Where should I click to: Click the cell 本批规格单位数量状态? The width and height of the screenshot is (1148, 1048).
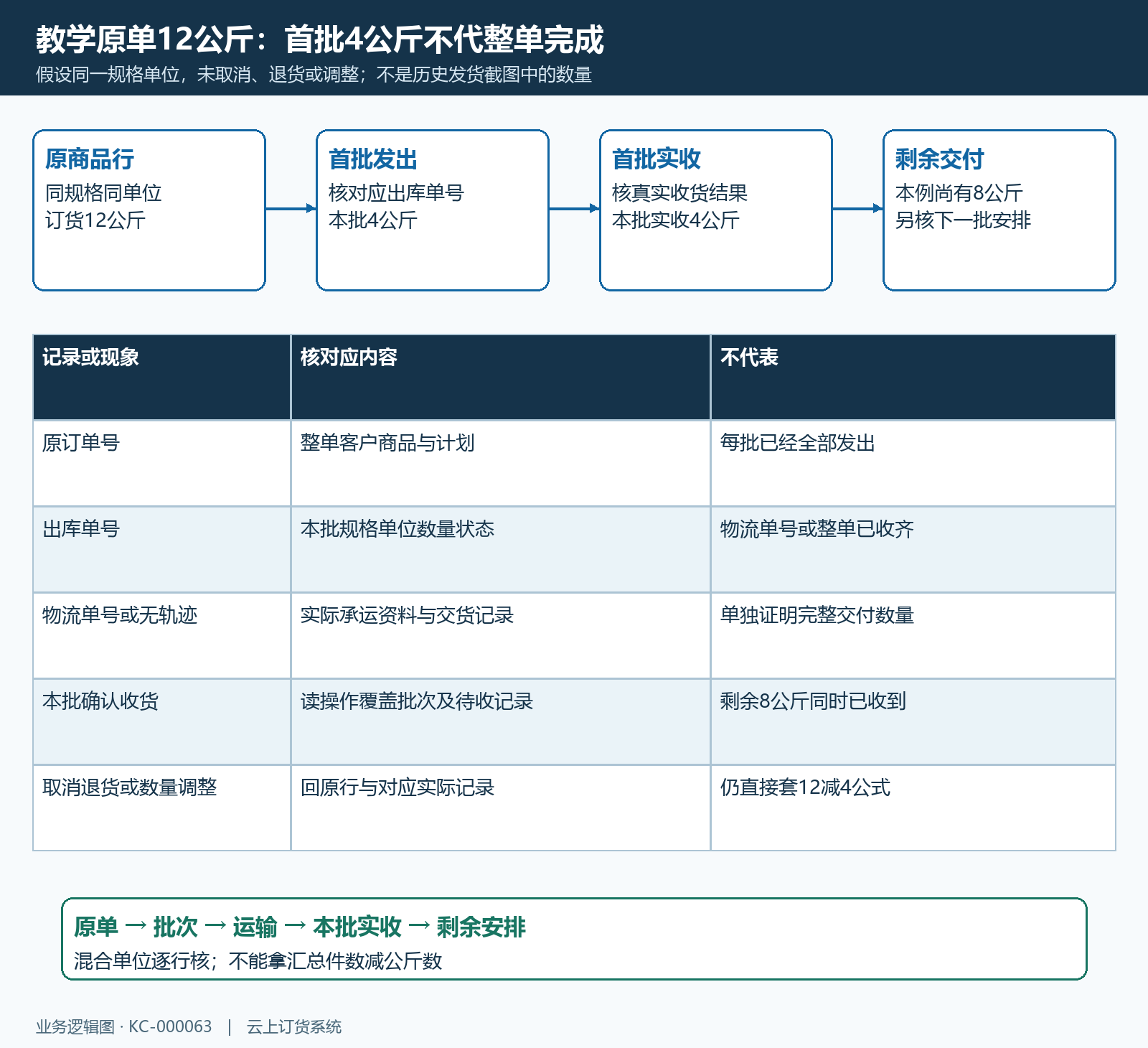click(501, 549)
